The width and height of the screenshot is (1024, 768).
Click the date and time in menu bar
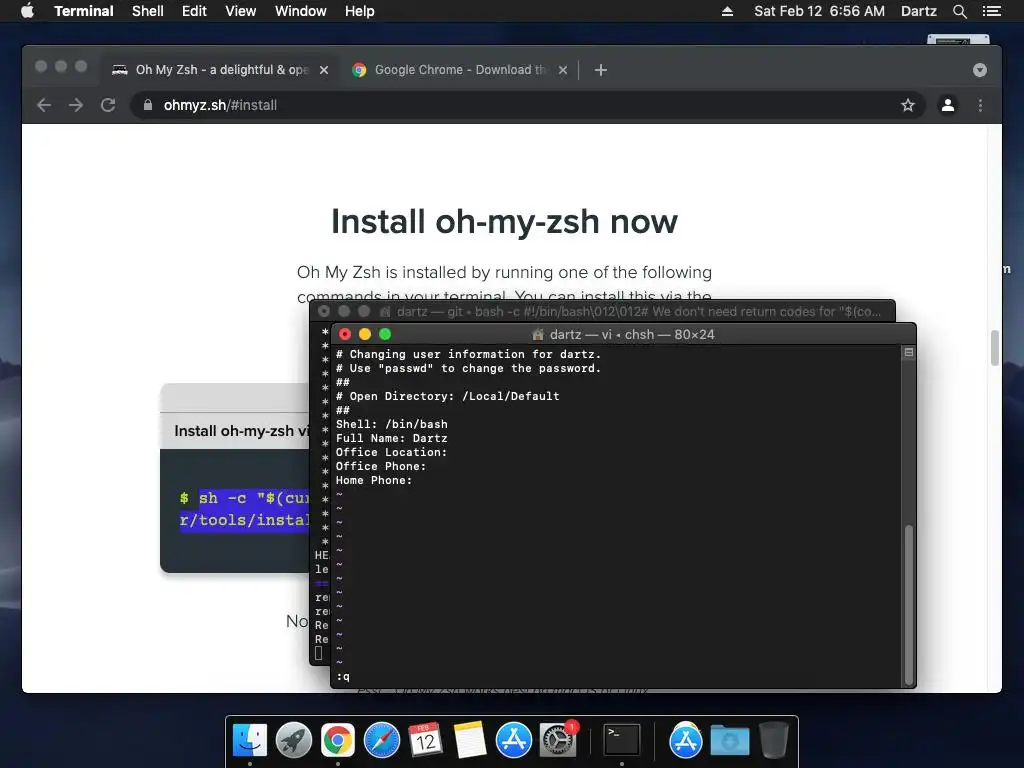click(x=820, y=11)
